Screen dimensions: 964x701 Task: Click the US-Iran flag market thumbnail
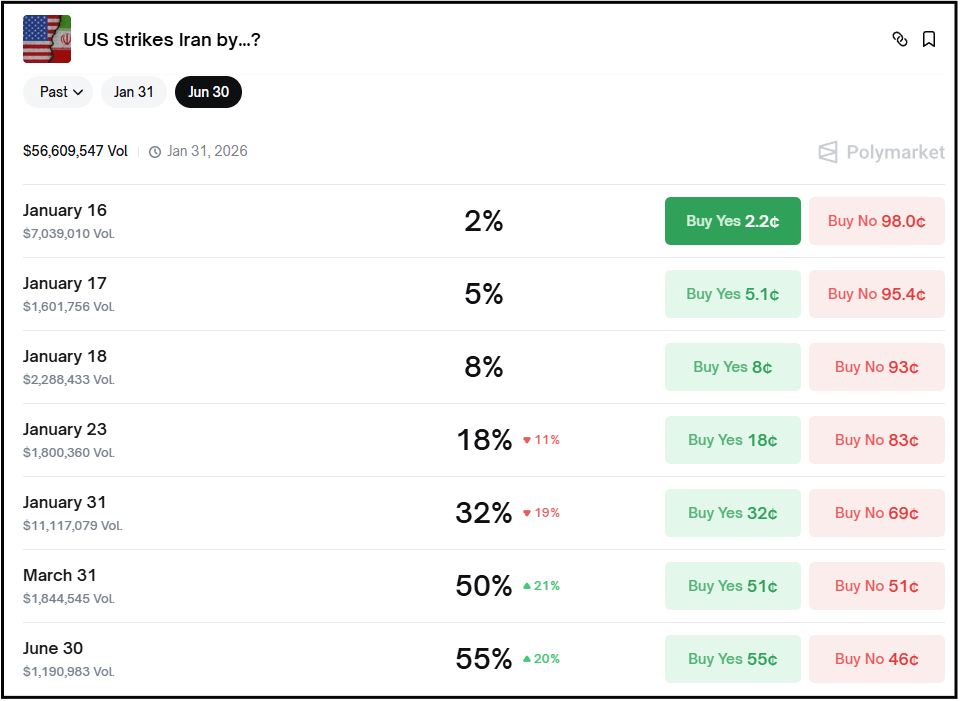47,40
